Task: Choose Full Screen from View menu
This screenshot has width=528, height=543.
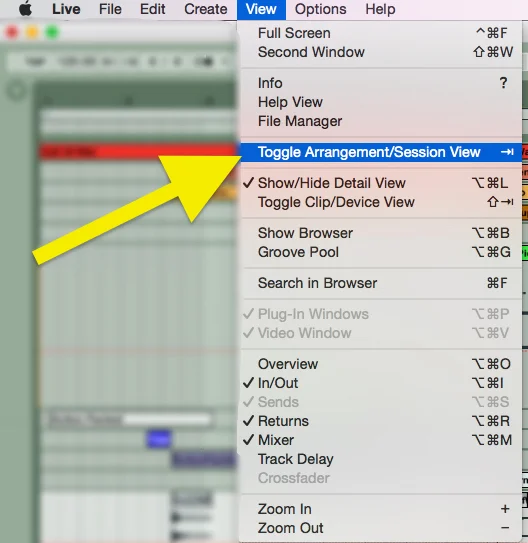Action: pos(381,33)
